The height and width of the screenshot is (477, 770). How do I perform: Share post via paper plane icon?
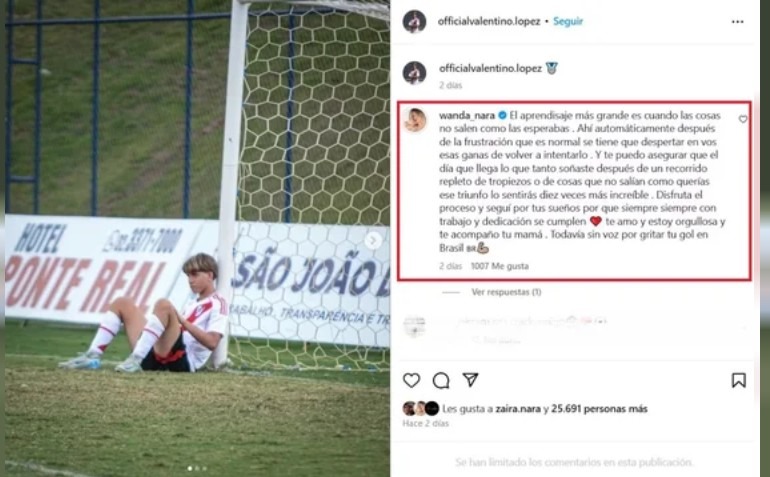(470, 380)
